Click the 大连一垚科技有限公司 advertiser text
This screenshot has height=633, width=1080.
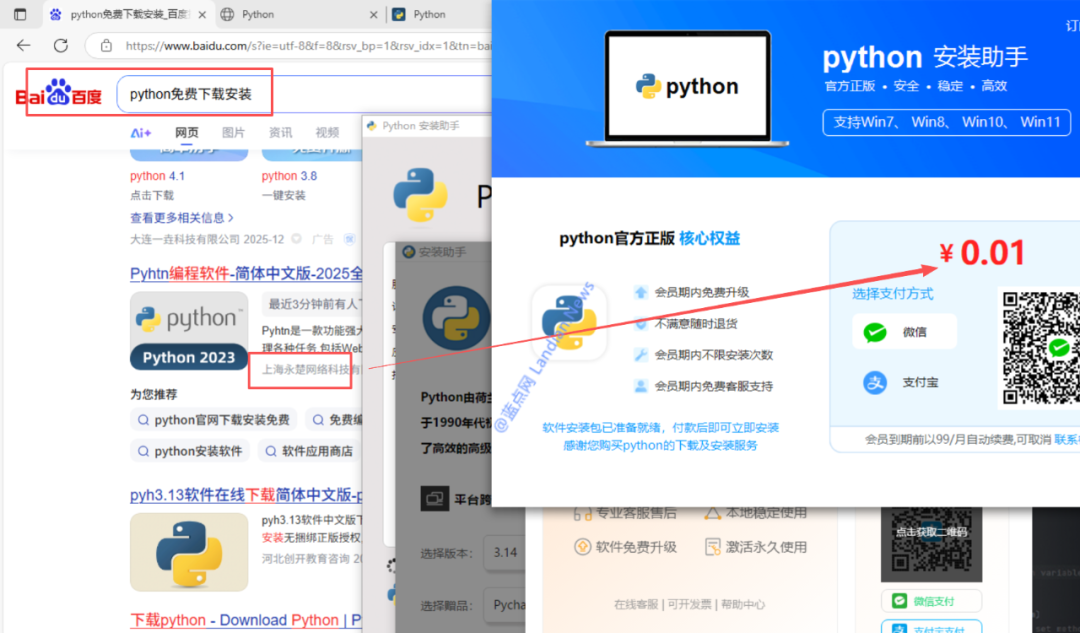pos(185,239)
